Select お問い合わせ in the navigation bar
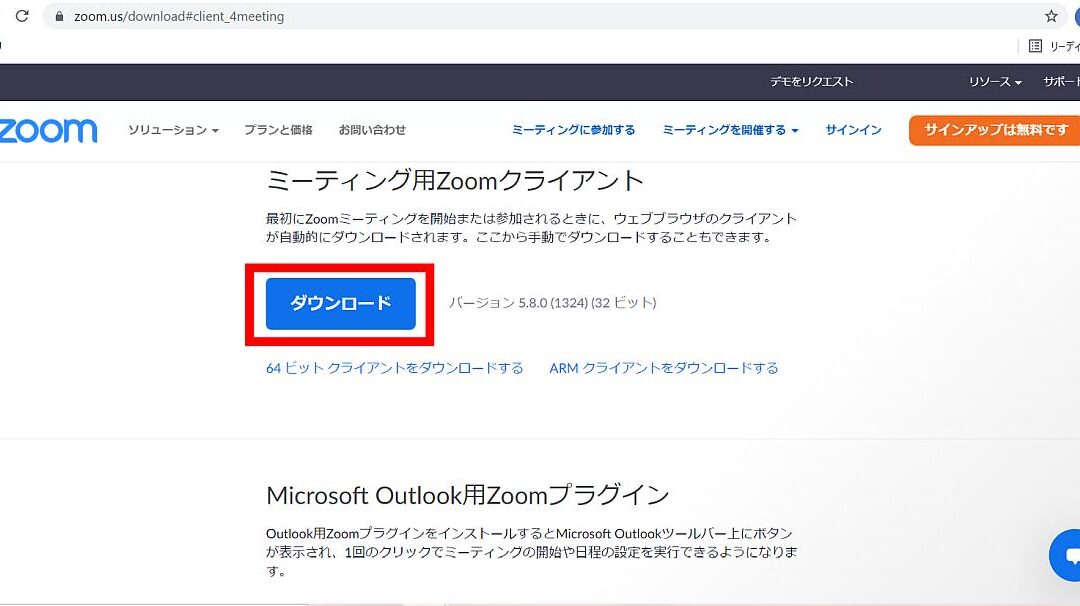The image size is (1080, 606). tap(372, 130)
